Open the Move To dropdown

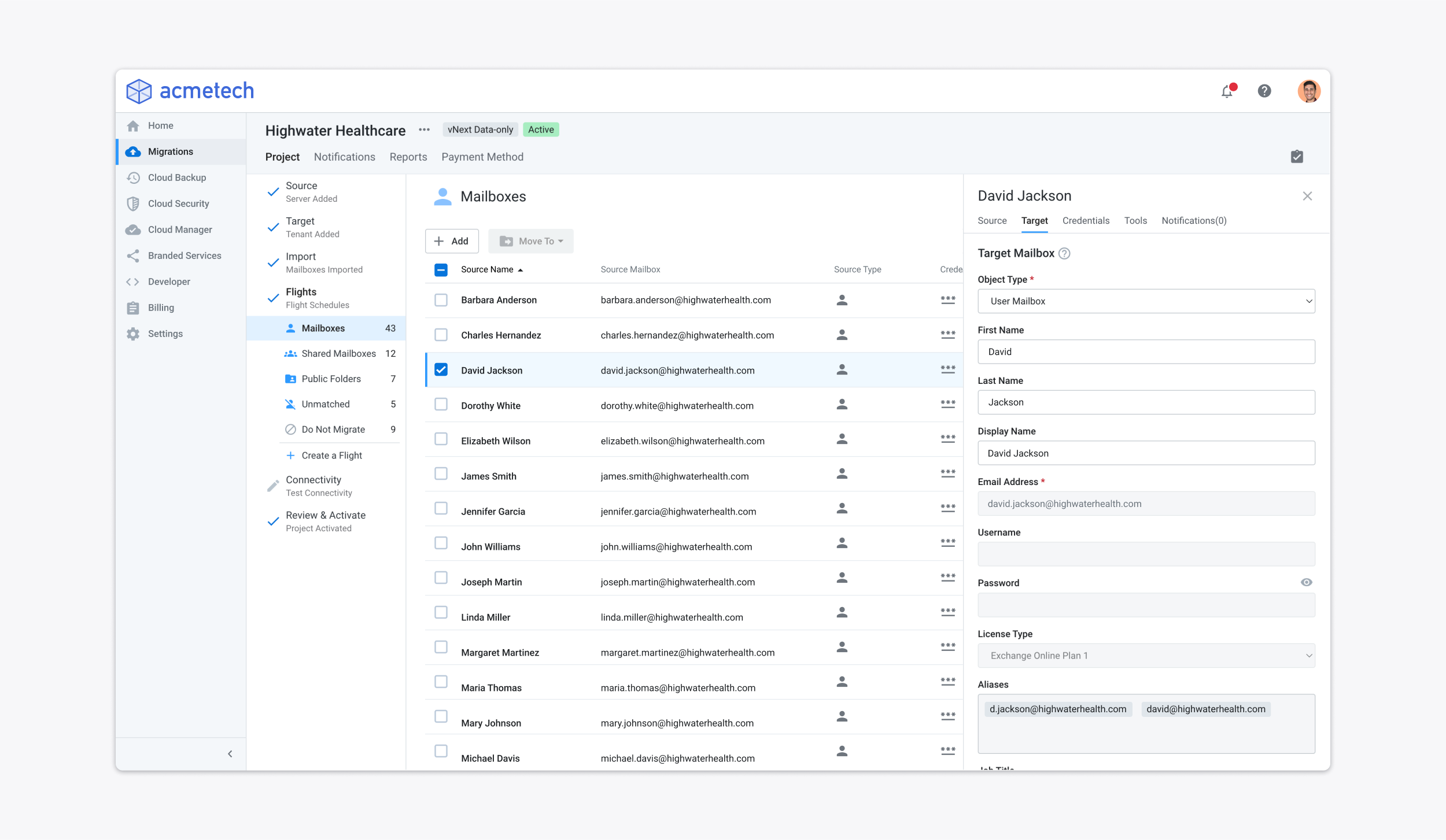pyautogui.click(x=530, y=241)
